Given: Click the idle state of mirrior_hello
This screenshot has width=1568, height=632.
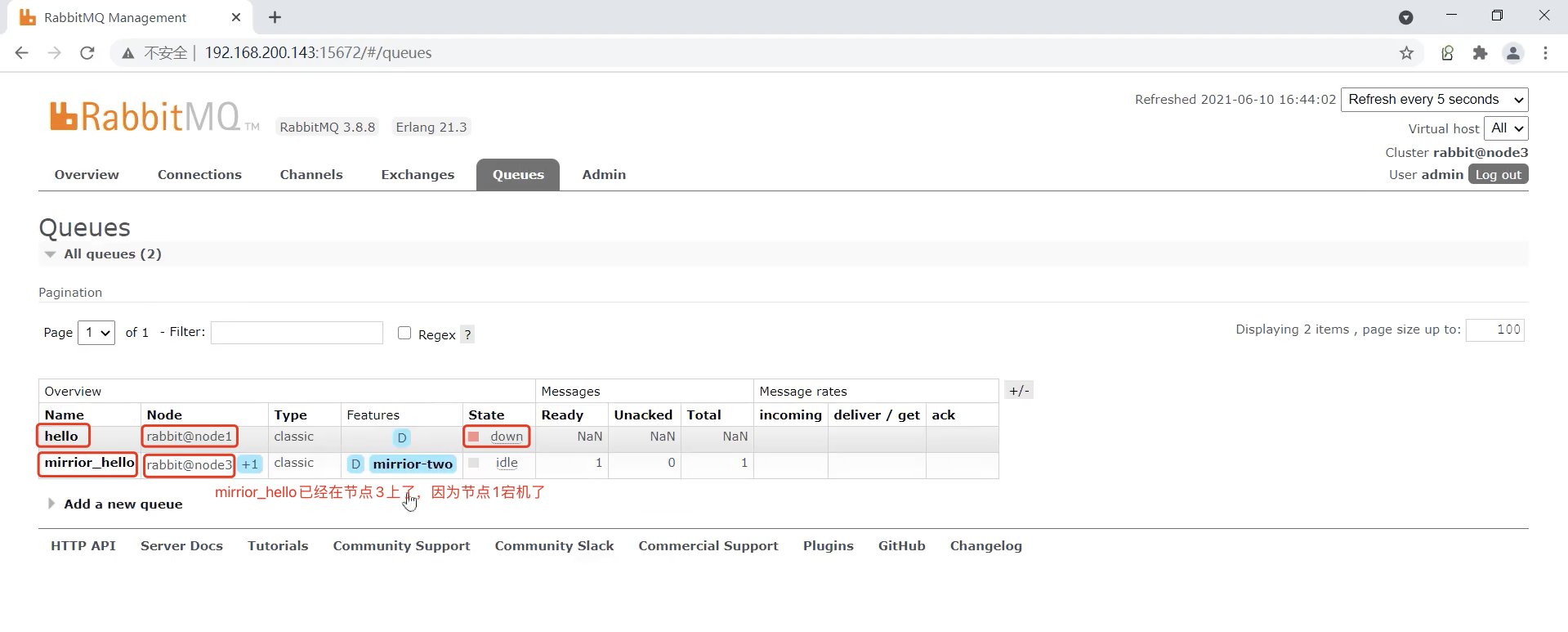Looking at the screenshot, I should (507, 463).
